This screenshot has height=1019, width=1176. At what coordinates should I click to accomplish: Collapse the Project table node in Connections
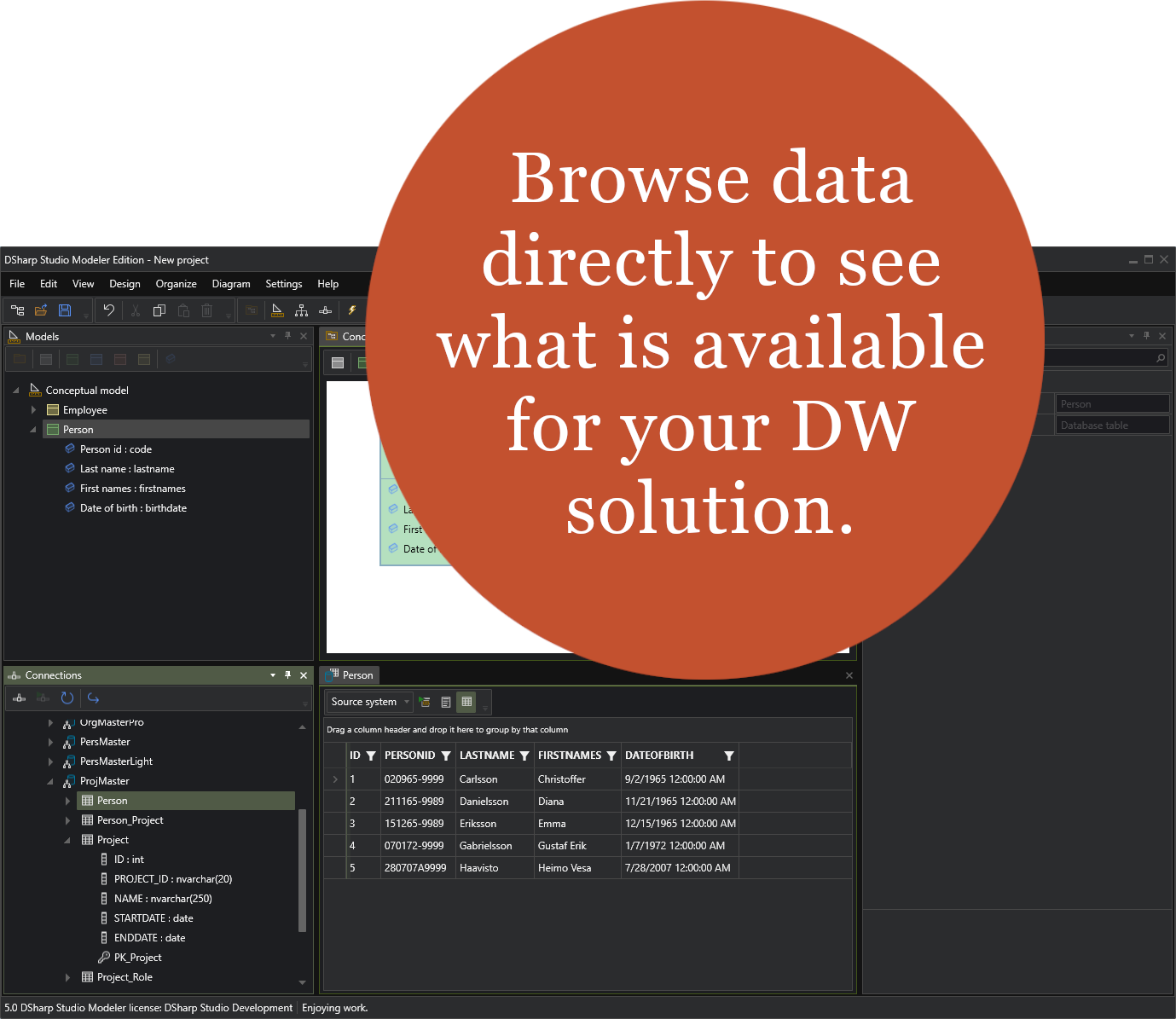(67, 840)
